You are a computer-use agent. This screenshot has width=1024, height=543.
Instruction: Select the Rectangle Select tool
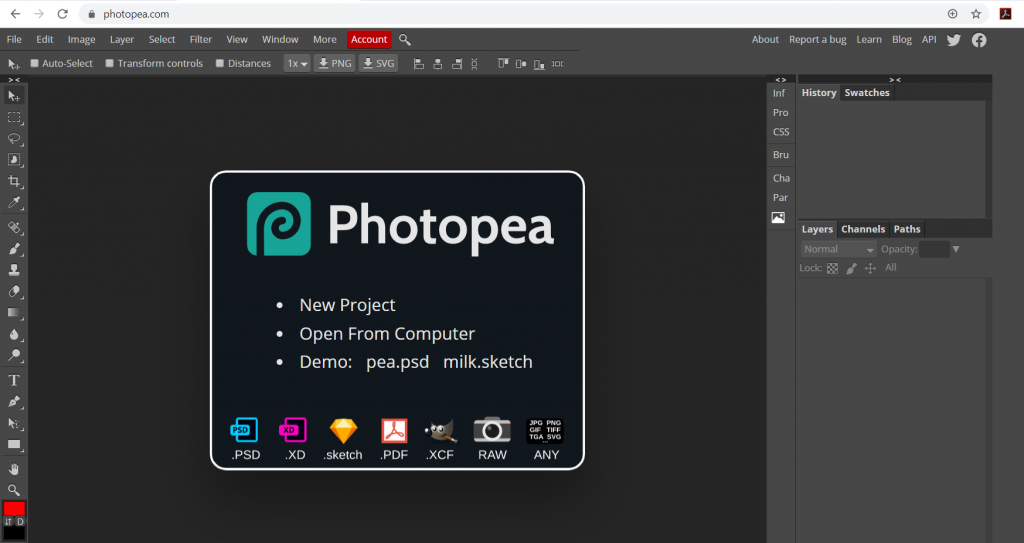[x=14, y=118]
